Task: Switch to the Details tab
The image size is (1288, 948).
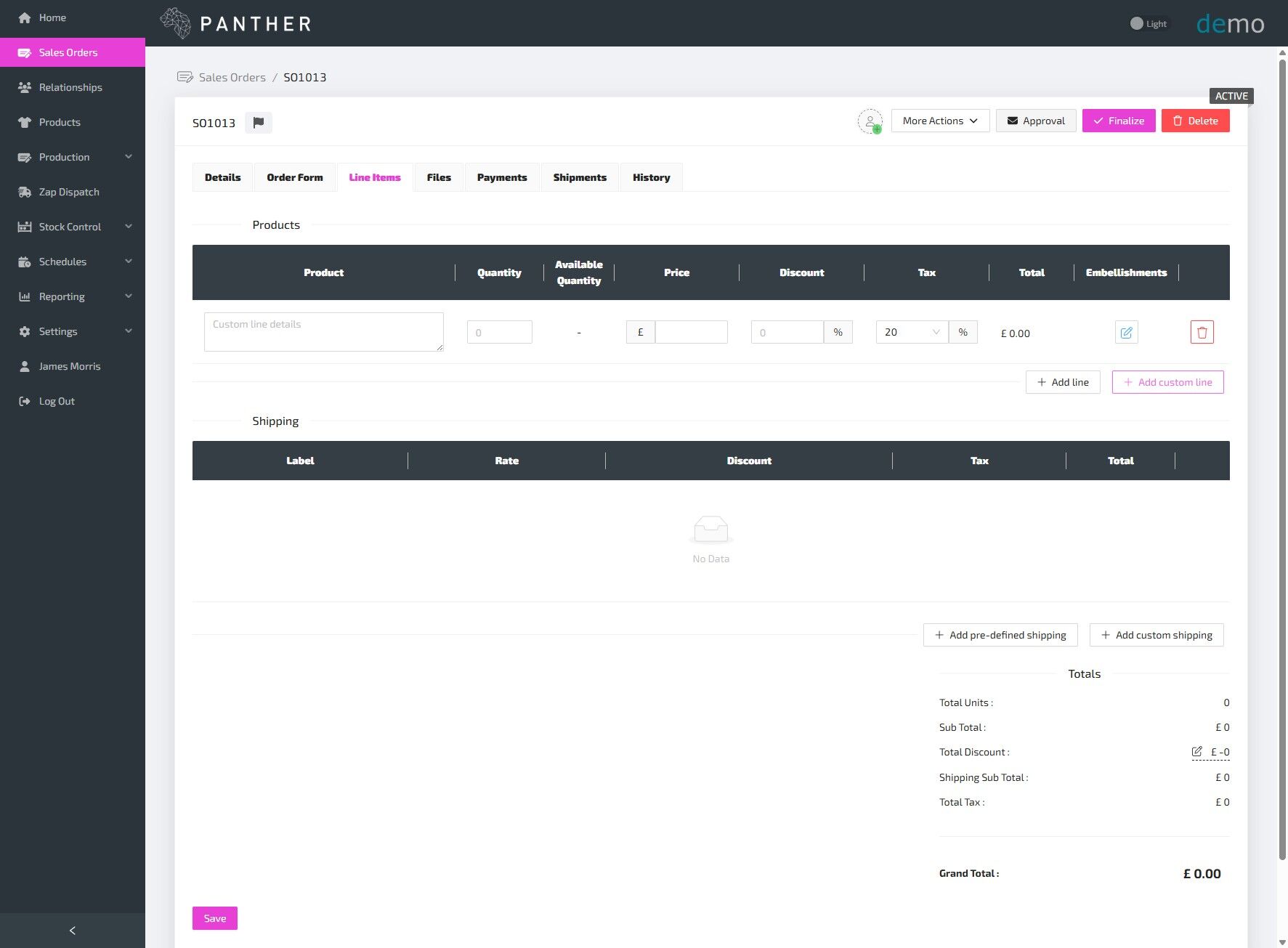Action: [222, 177]
